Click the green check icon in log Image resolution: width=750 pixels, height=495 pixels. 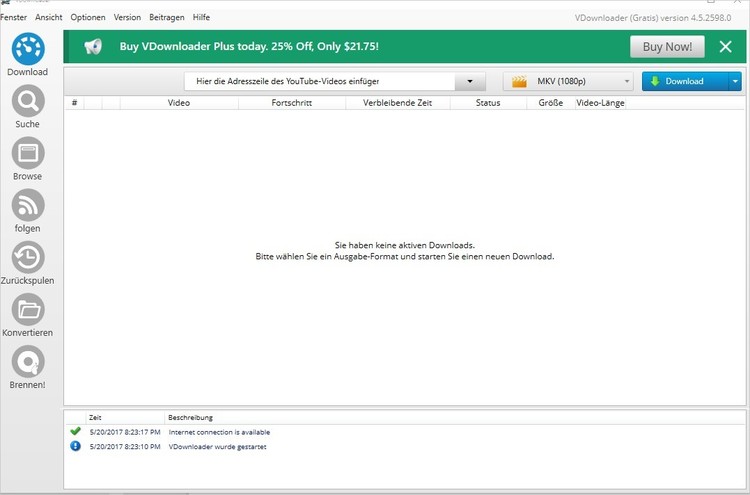tap(75, 431)
